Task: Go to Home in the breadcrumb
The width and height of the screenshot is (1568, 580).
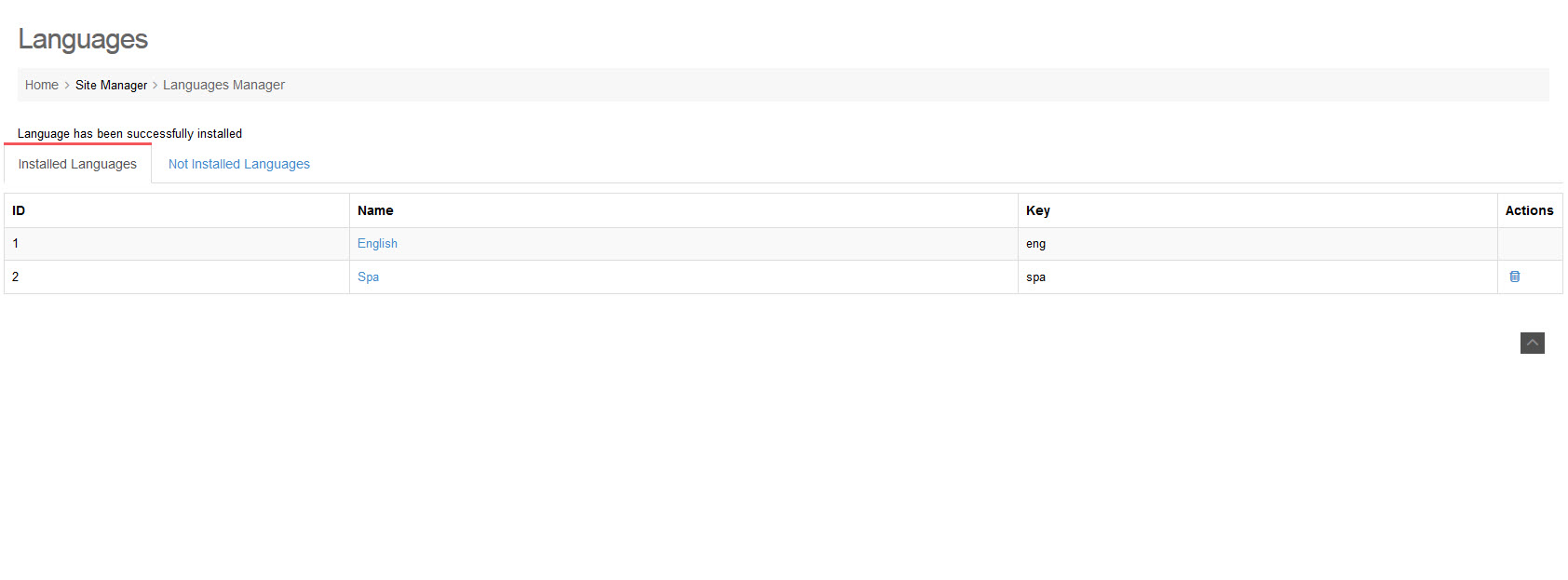Action: click(42, 85)
